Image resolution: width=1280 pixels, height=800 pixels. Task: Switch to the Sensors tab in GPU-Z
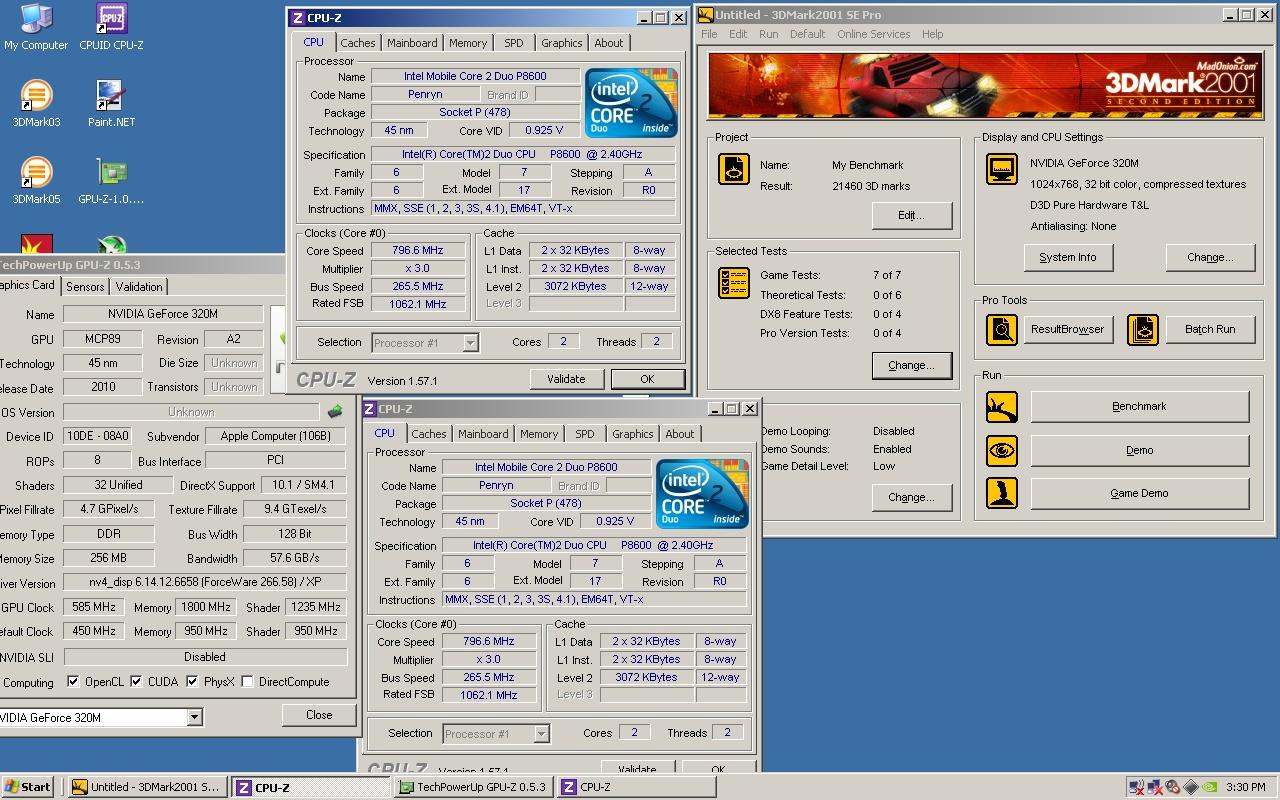[85, 287]
